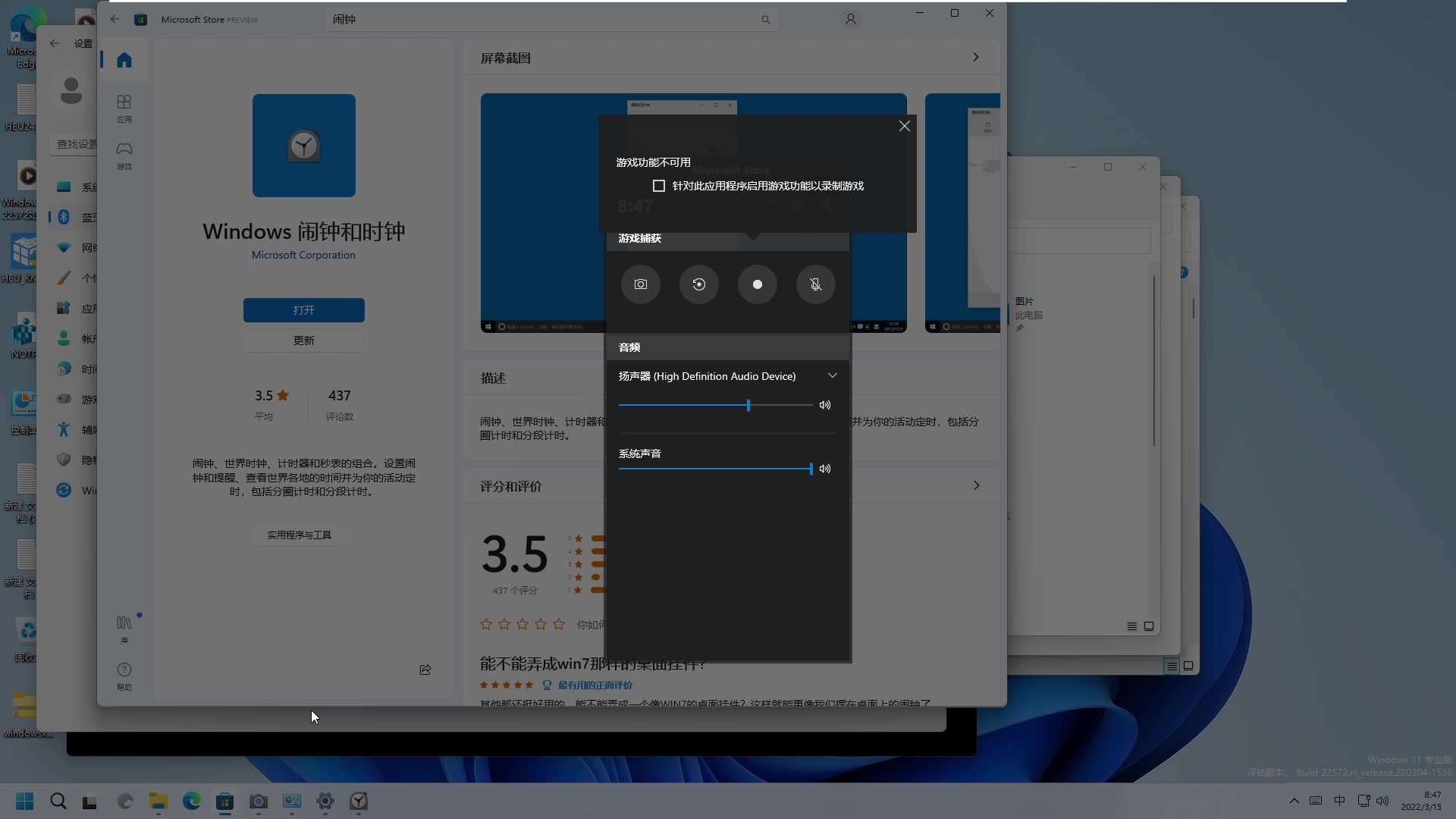Close the game features unavailable popup
Screen dimensions: 1456x819
(x=904, y=126)
